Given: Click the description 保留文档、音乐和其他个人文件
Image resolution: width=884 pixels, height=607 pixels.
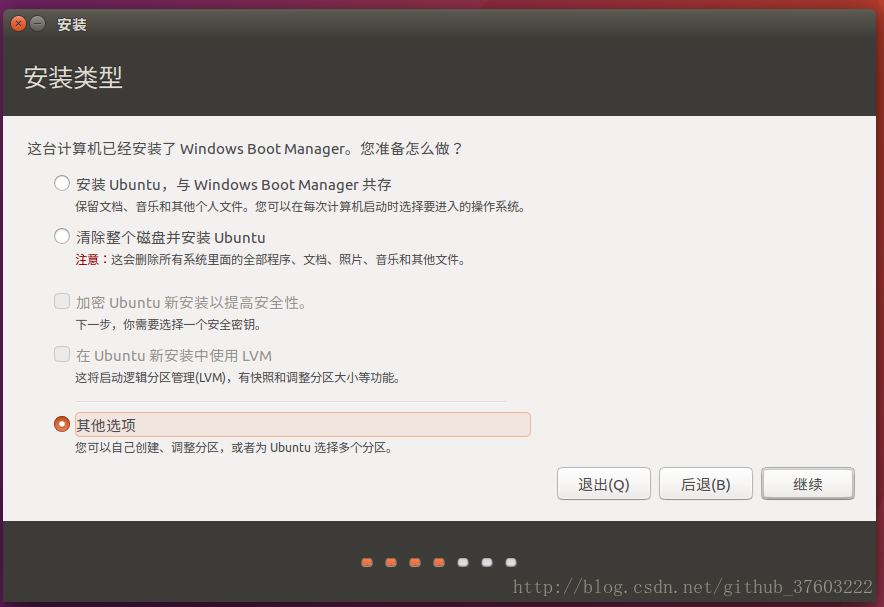Looking at the screenshot, I should point(161,207).
